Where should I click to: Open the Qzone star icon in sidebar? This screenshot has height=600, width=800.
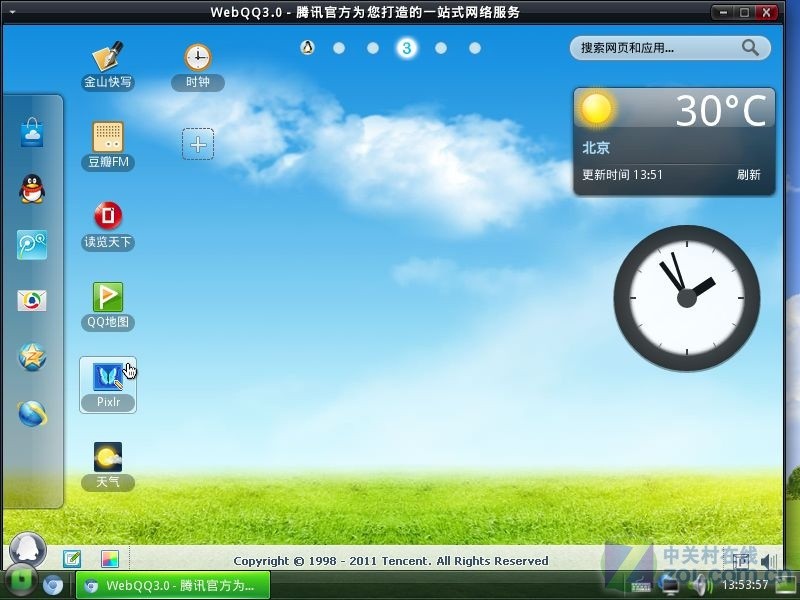click(x=32, y=357)
